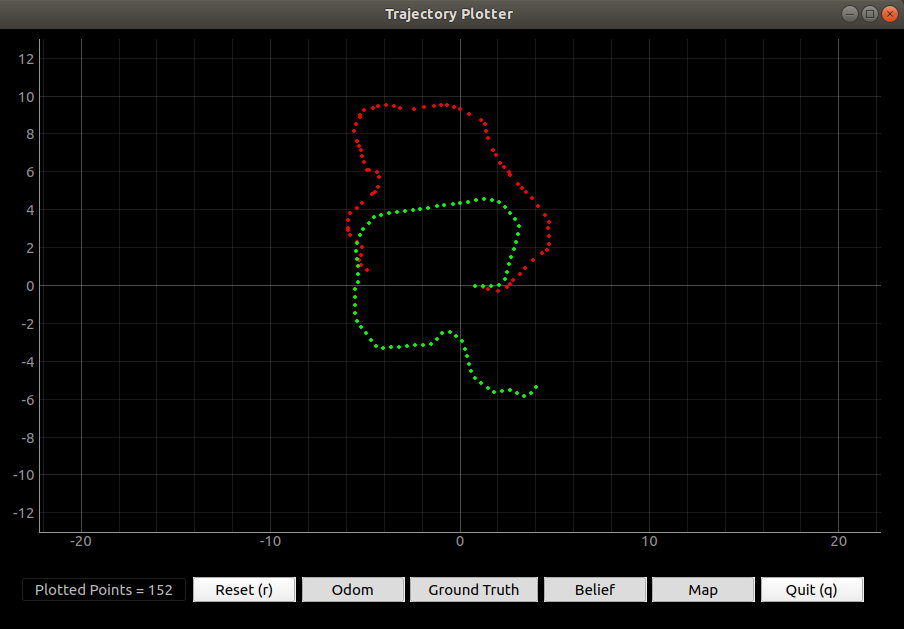The height and width of the screenshot is (629, 904).
Task: Click the y-axis label 12
Action: 26,59
